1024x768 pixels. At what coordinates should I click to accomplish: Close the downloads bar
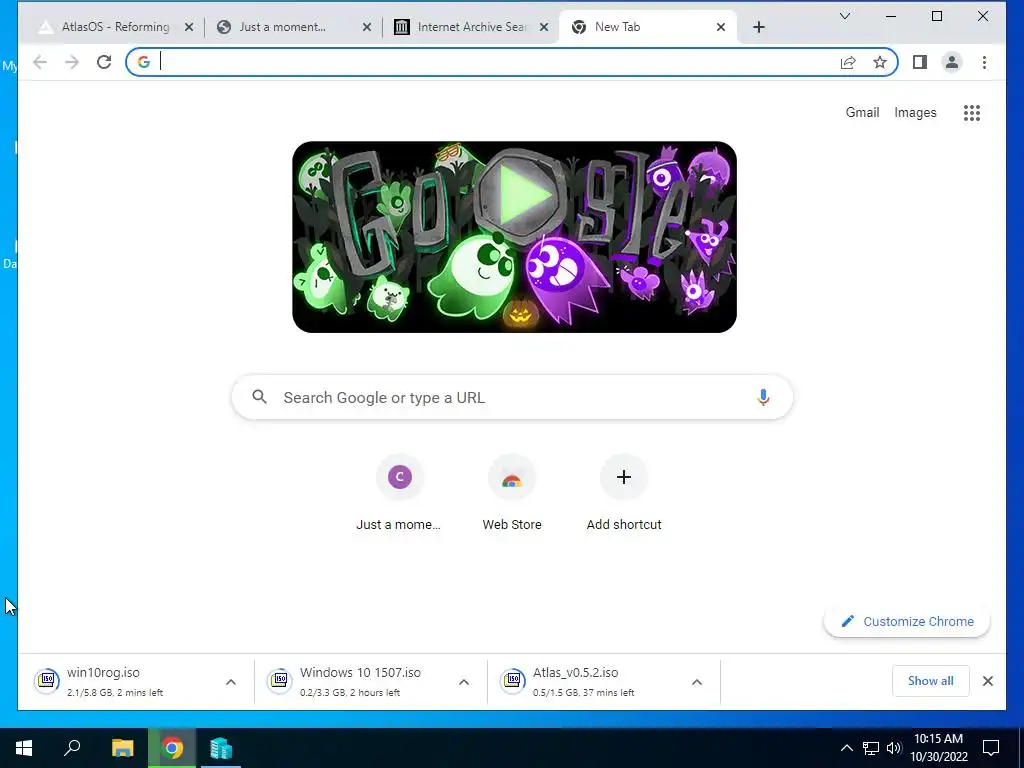[x=987, y=681]
